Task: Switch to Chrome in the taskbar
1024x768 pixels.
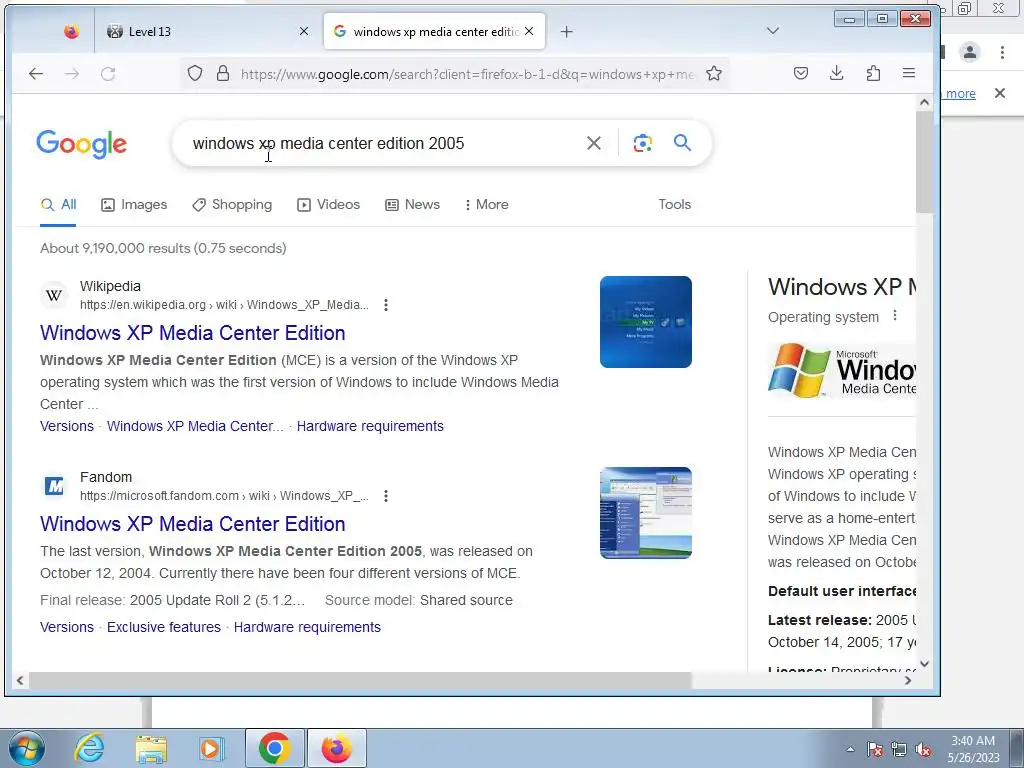Action: [275, 748]
